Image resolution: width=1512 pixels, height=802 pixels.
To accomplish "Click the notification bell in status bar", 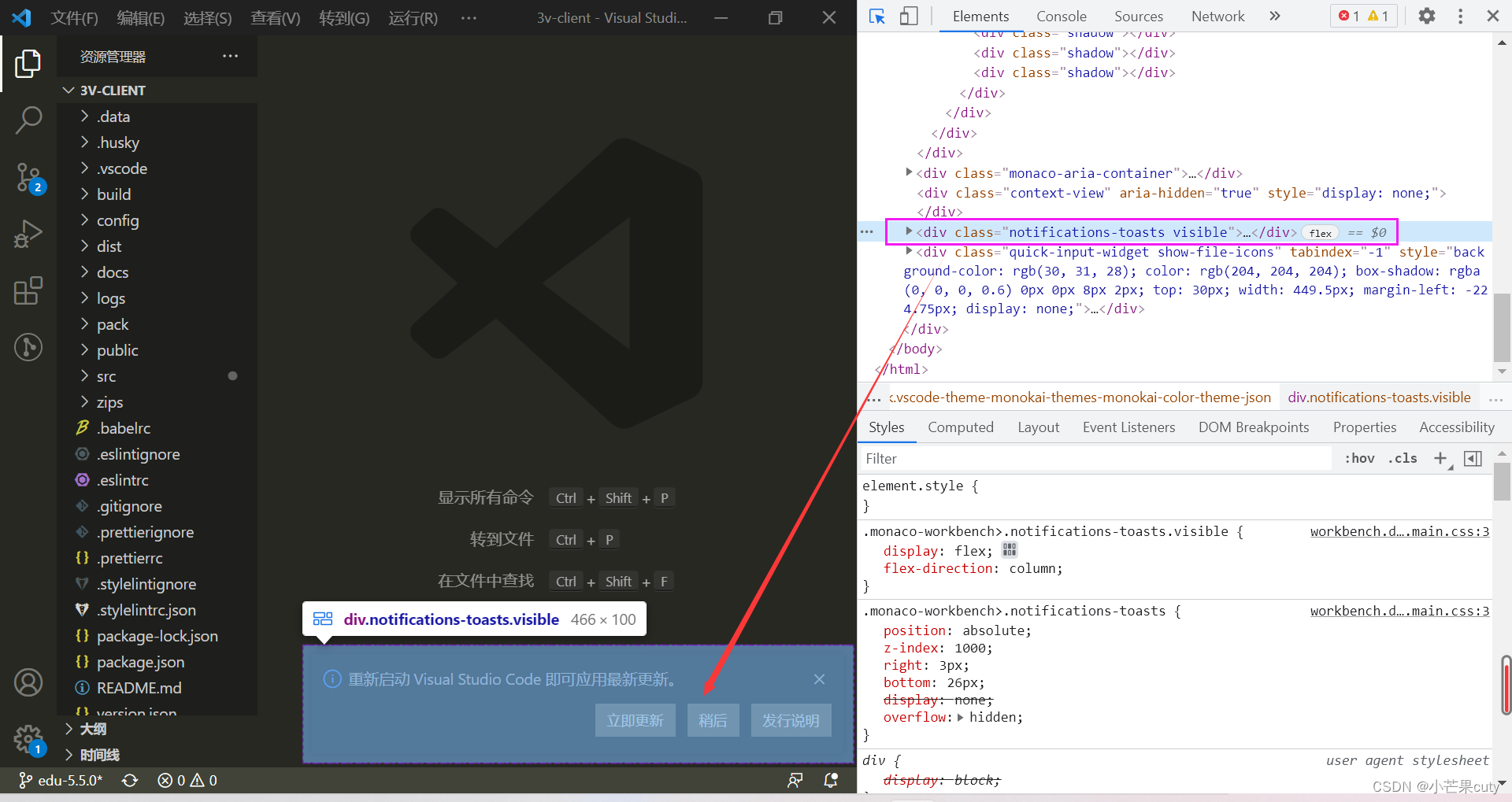I will pos(831,780).
